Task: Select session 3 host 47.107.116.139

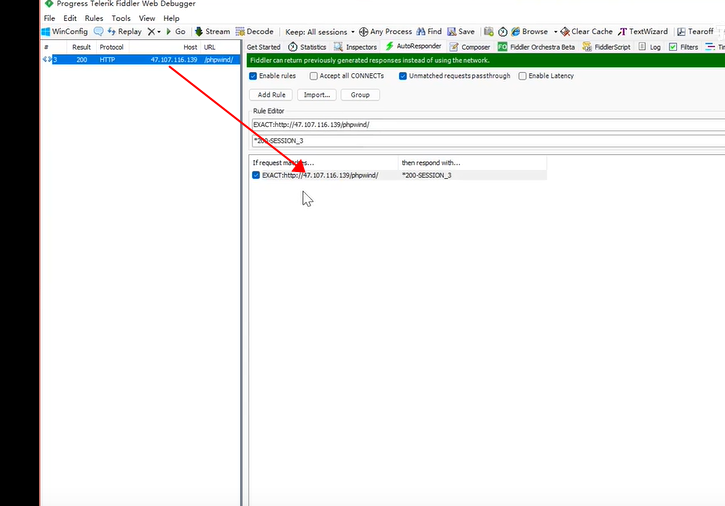Action: coord(174,60)
